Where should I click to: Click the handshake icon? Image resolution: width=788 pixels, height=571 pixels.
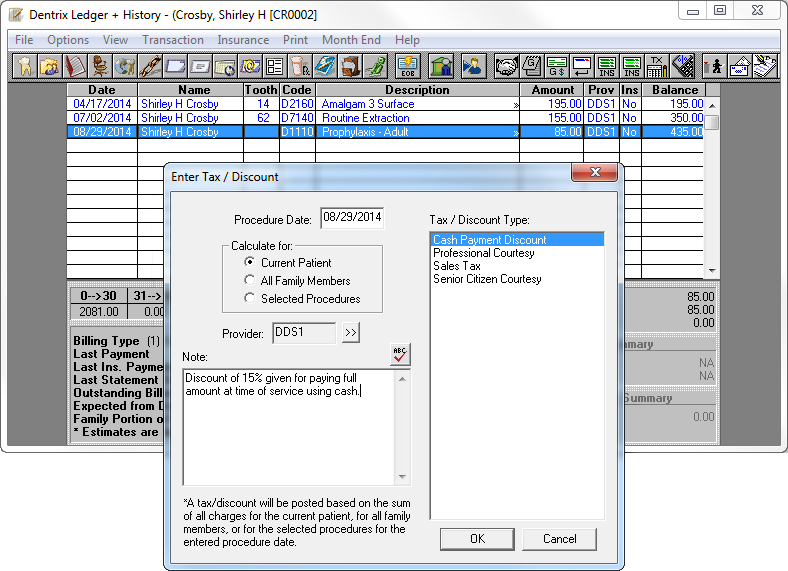pos(506,66)
